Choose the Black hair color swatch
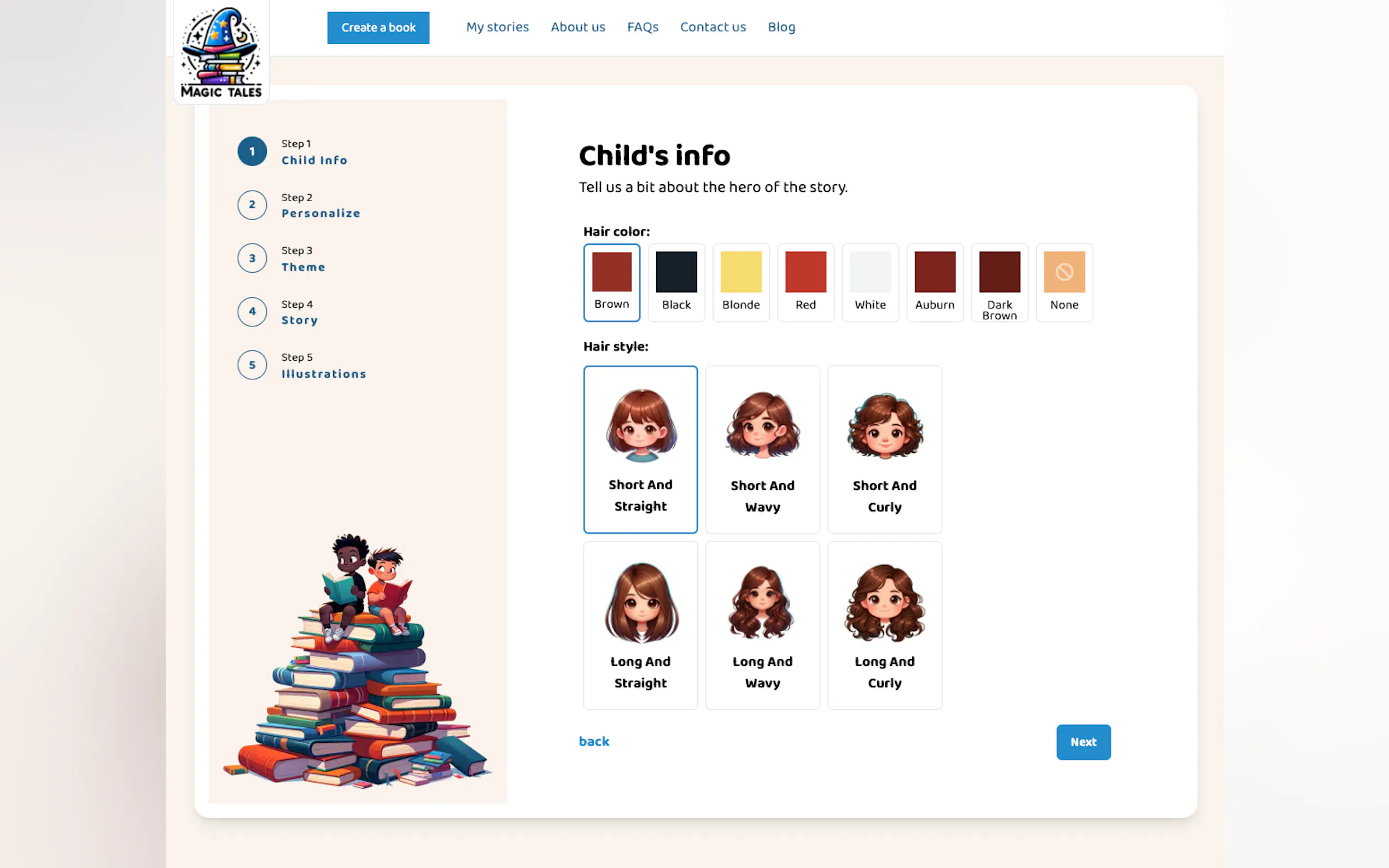 pyautogui.click(x=676, y=283)
